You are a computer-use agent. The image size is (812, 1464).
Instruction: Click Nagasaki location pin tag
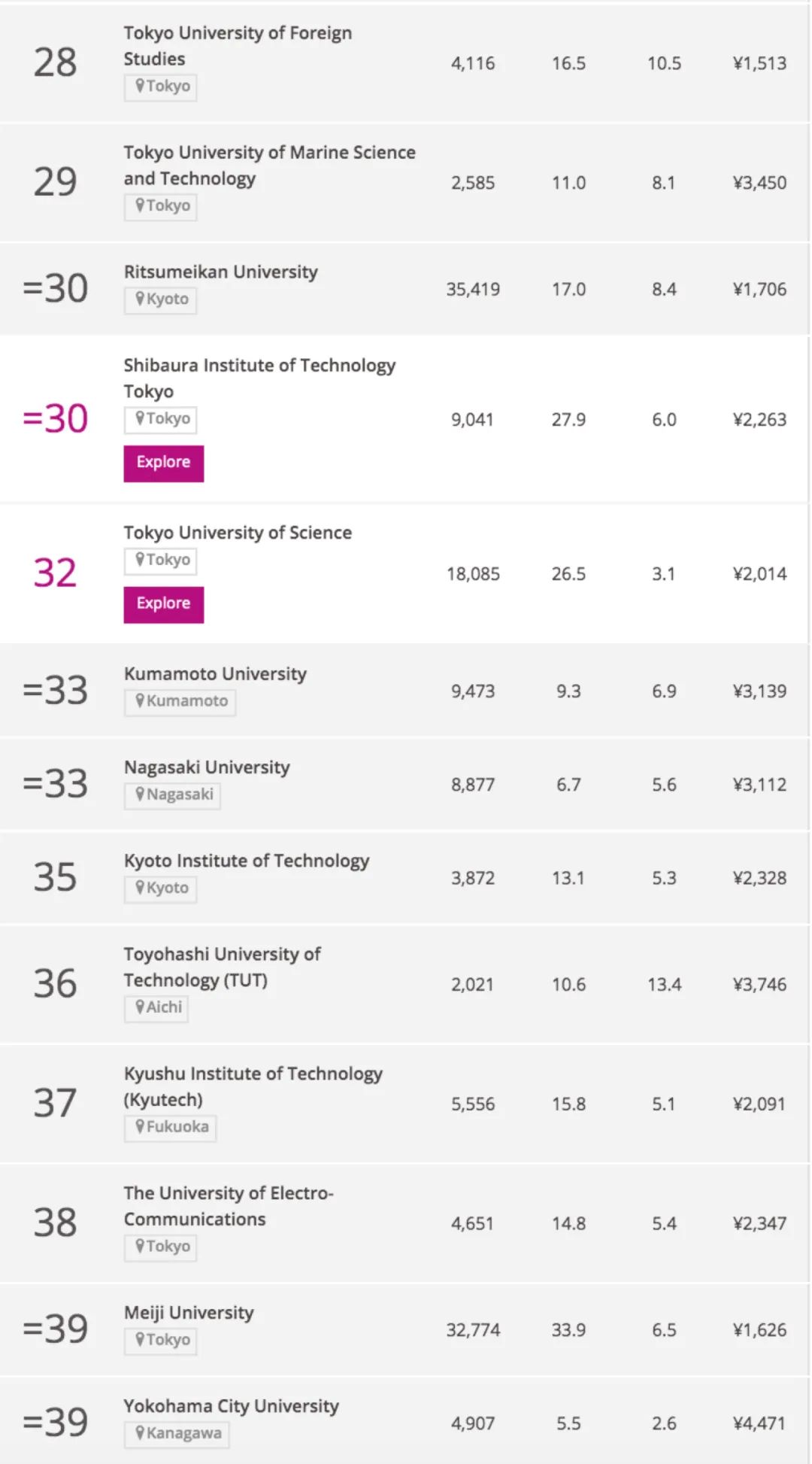click(x=172, y=794)
